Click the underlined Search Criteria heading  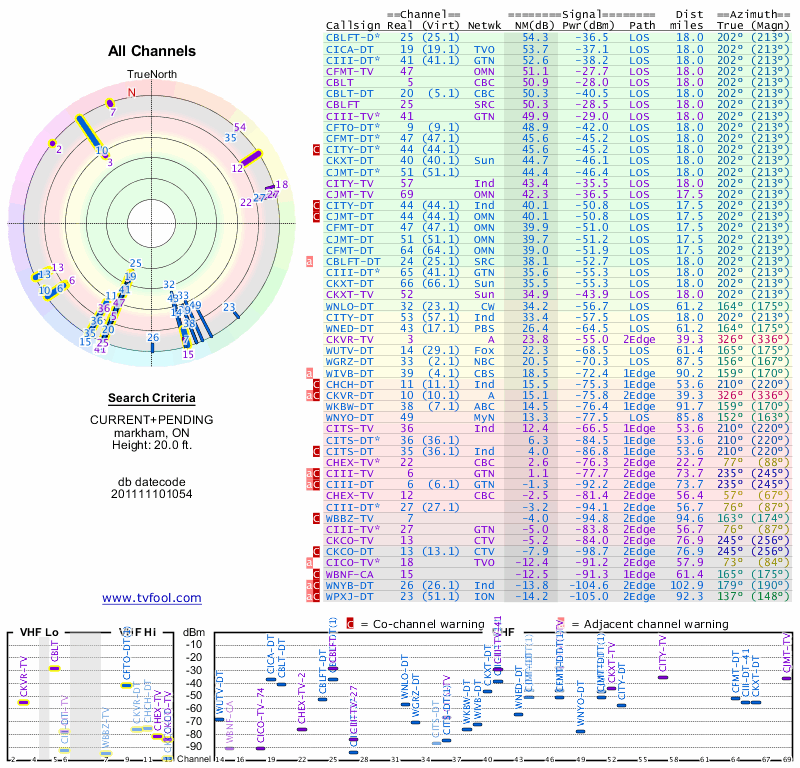point(151,398)
